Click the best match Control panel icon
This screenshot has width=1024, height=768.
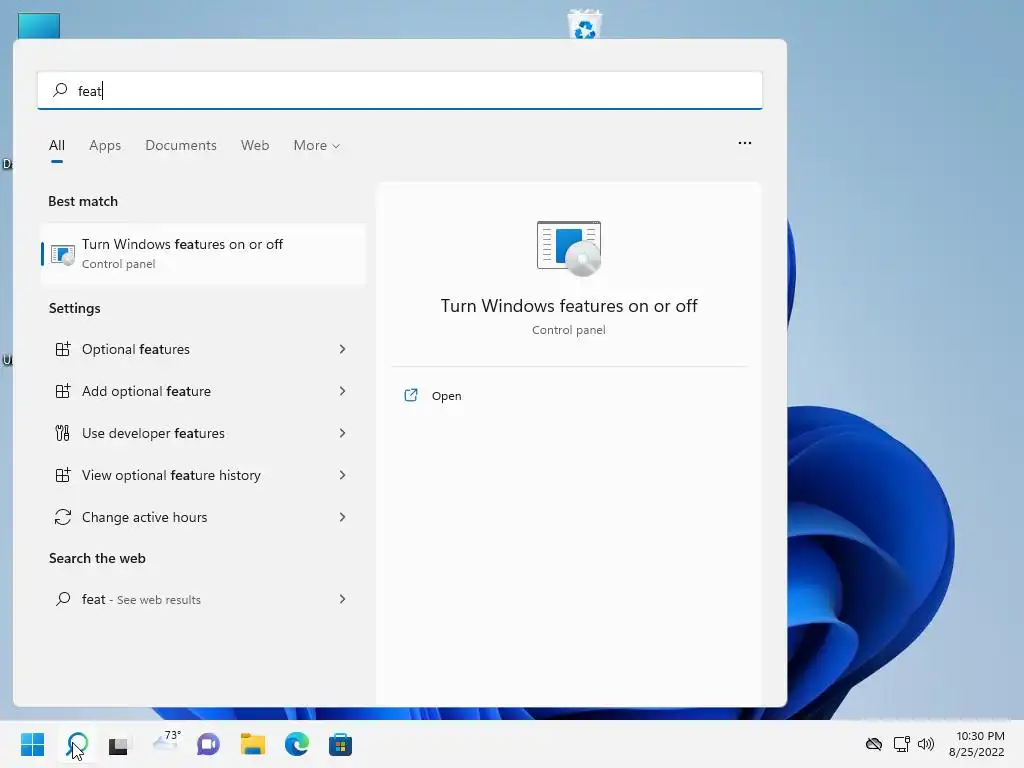(63, 254)
